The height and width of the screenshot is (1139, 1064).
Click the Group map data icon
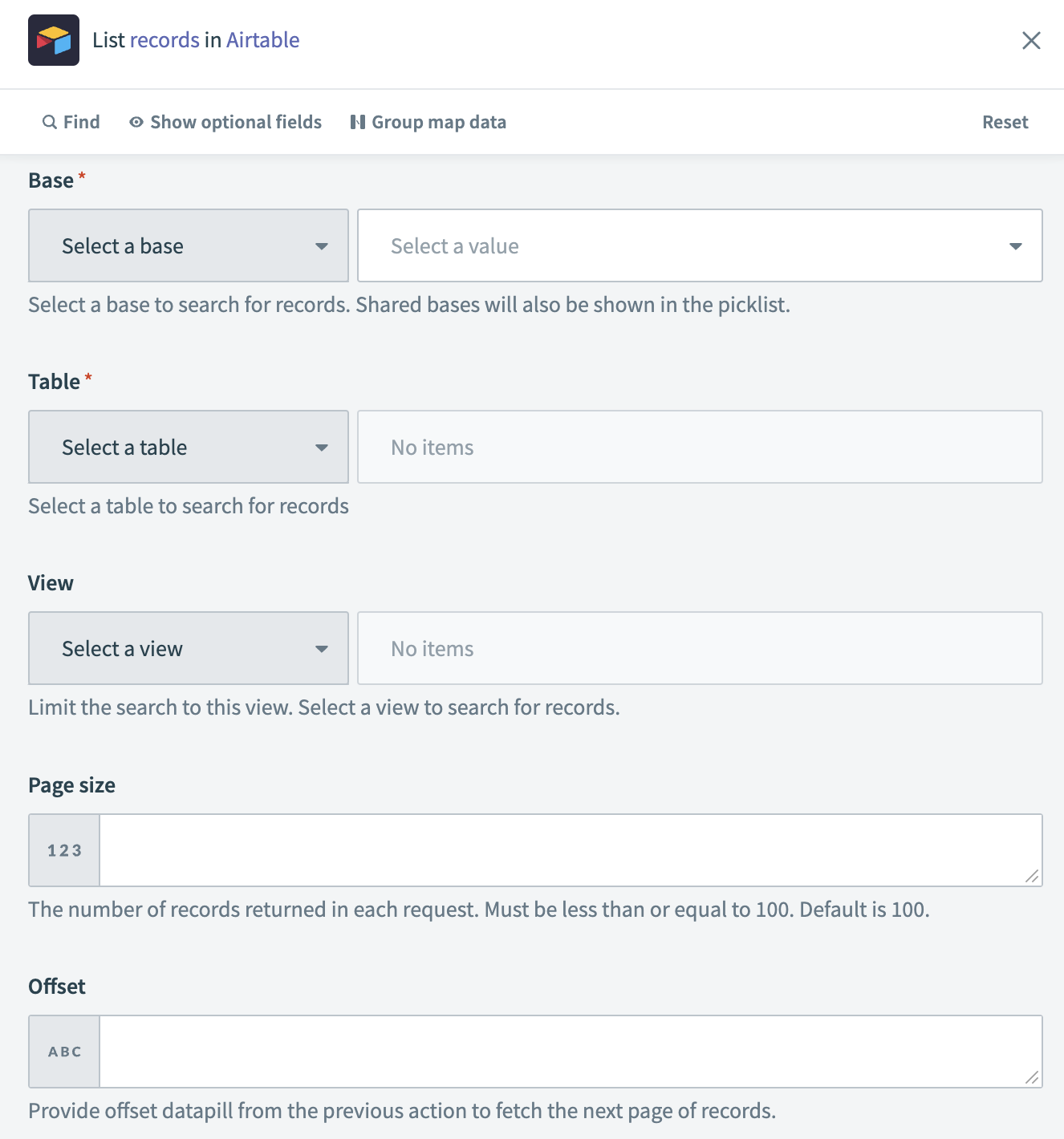358,122
